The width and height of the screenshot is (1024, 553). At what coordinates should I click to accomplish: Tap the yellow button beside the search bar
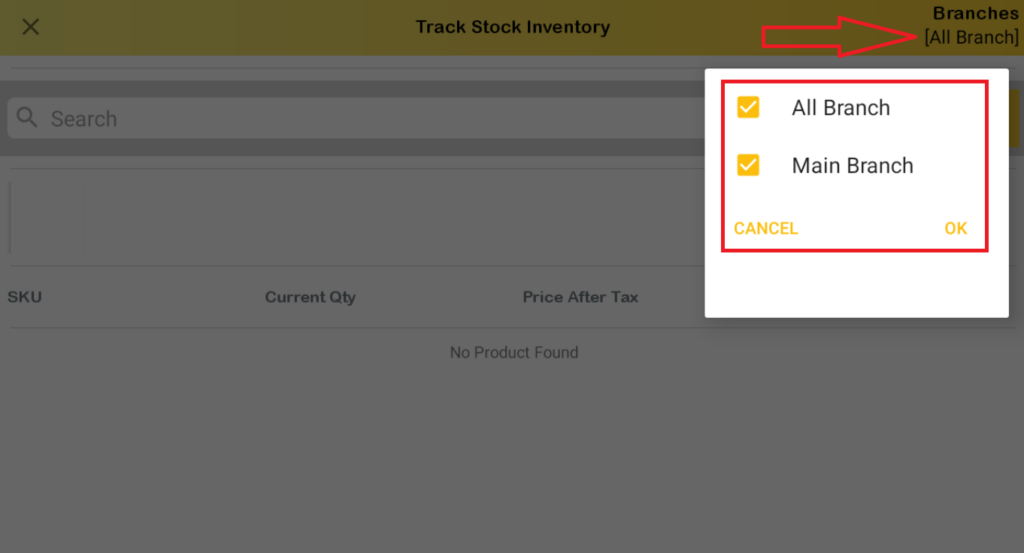pos(1015,119)
